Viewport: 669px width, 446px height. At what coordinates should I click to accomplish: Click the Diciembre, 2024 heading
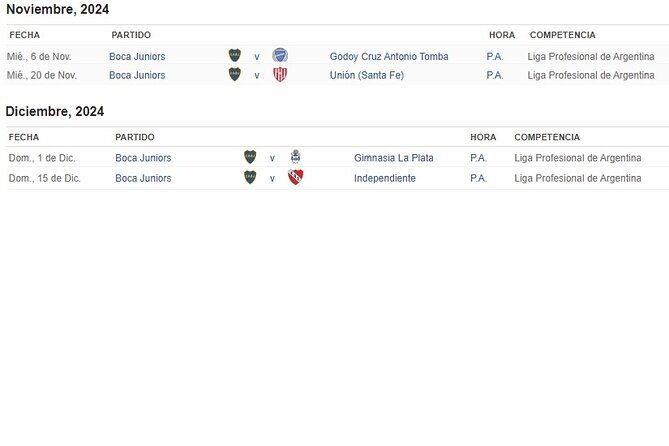[x=55, y=112]
